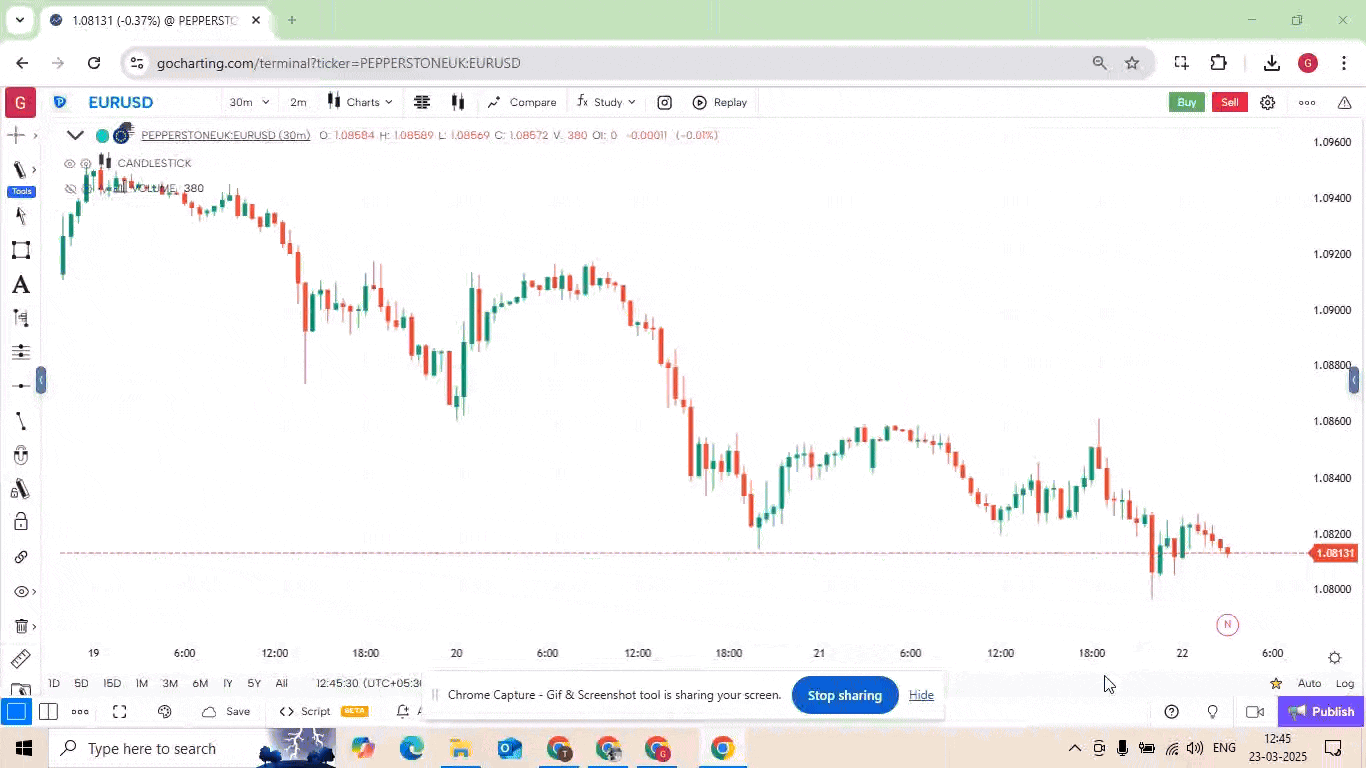Click the Publish button
Viewport: 1366px width, 768px height.
point(1321,711)
